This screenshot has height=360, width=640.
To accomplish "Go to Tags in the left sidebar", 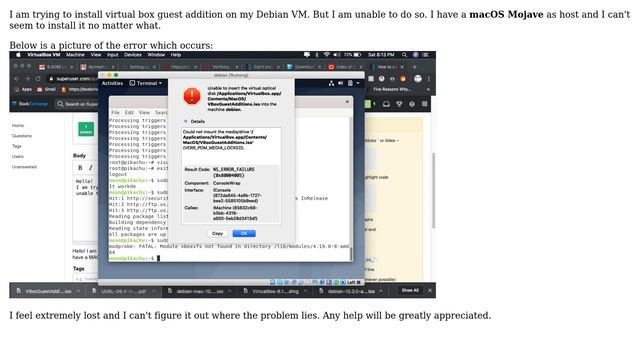I will 17,146.
